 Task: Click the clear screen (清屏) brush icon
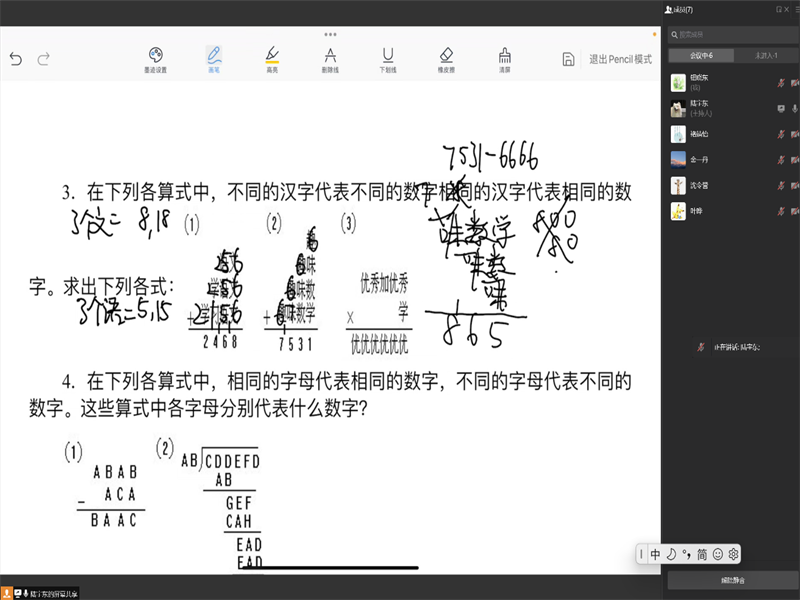(x=505, y=58)
